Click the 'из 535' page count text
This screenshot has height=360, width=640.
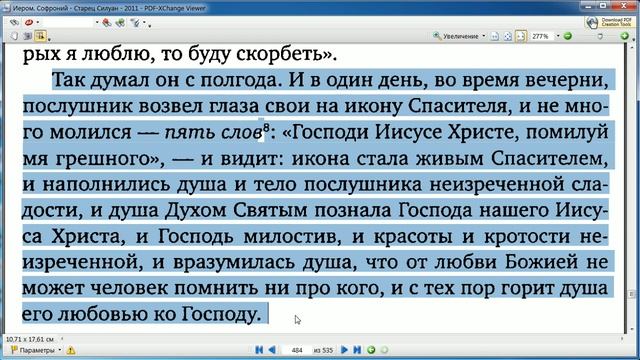coord(323,350)
